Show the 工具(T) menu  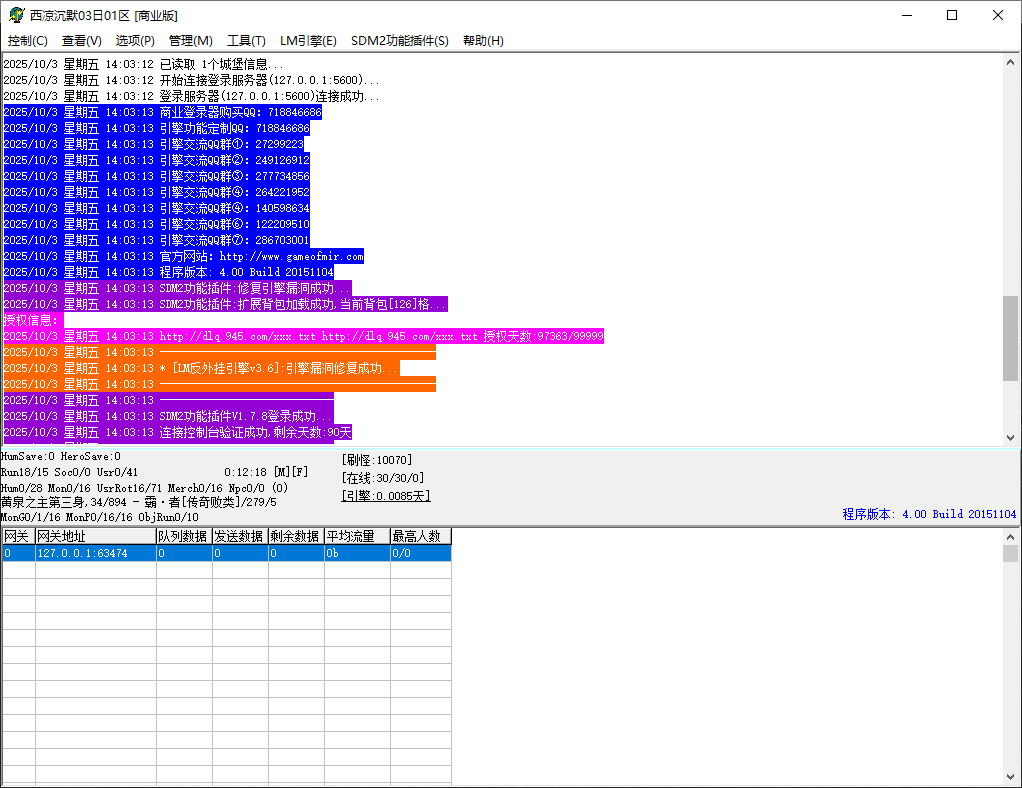[246, 41]
